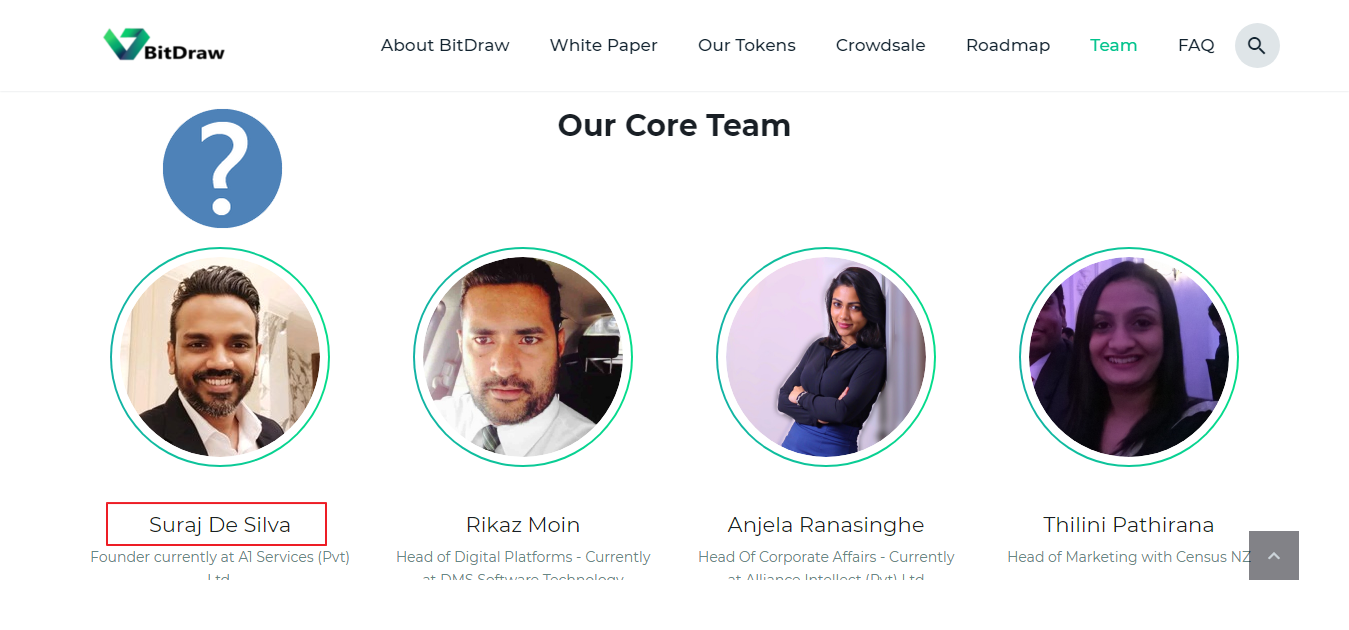Go to the White Paper page
The height and width of the screenshot is (630, 1349).
tap(604, 45)
